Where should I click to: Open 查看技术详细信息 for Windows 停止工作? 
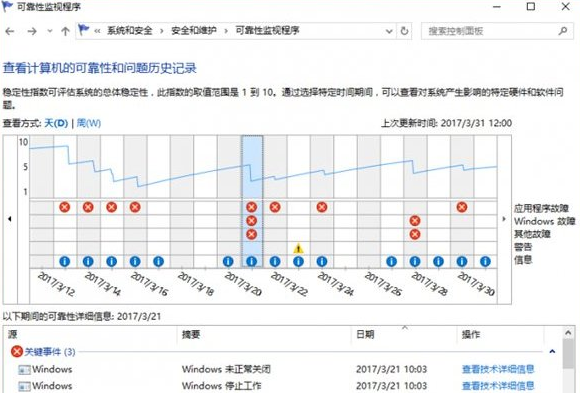coord(498,386)
